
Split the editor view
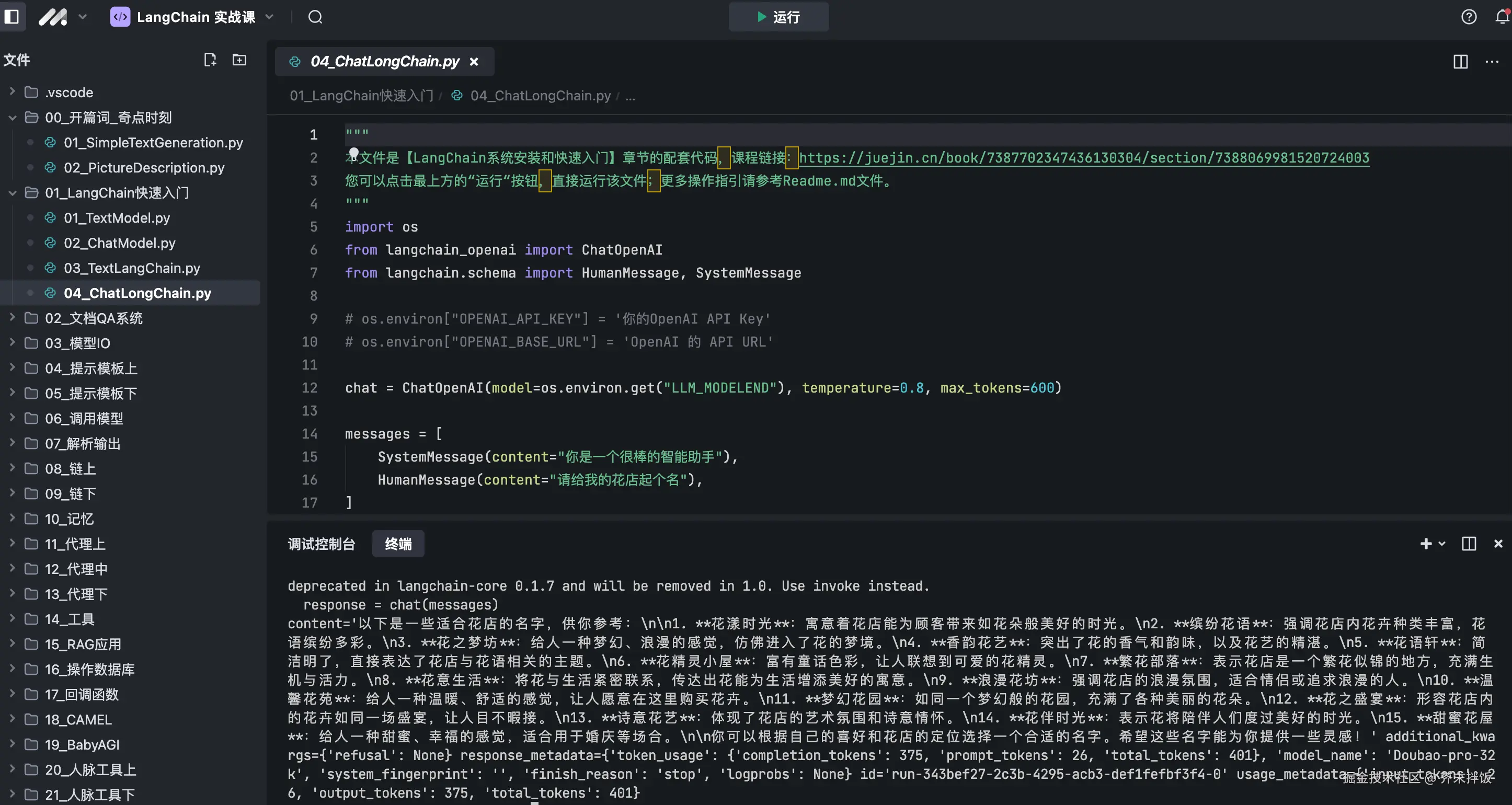pos(1460,61)
